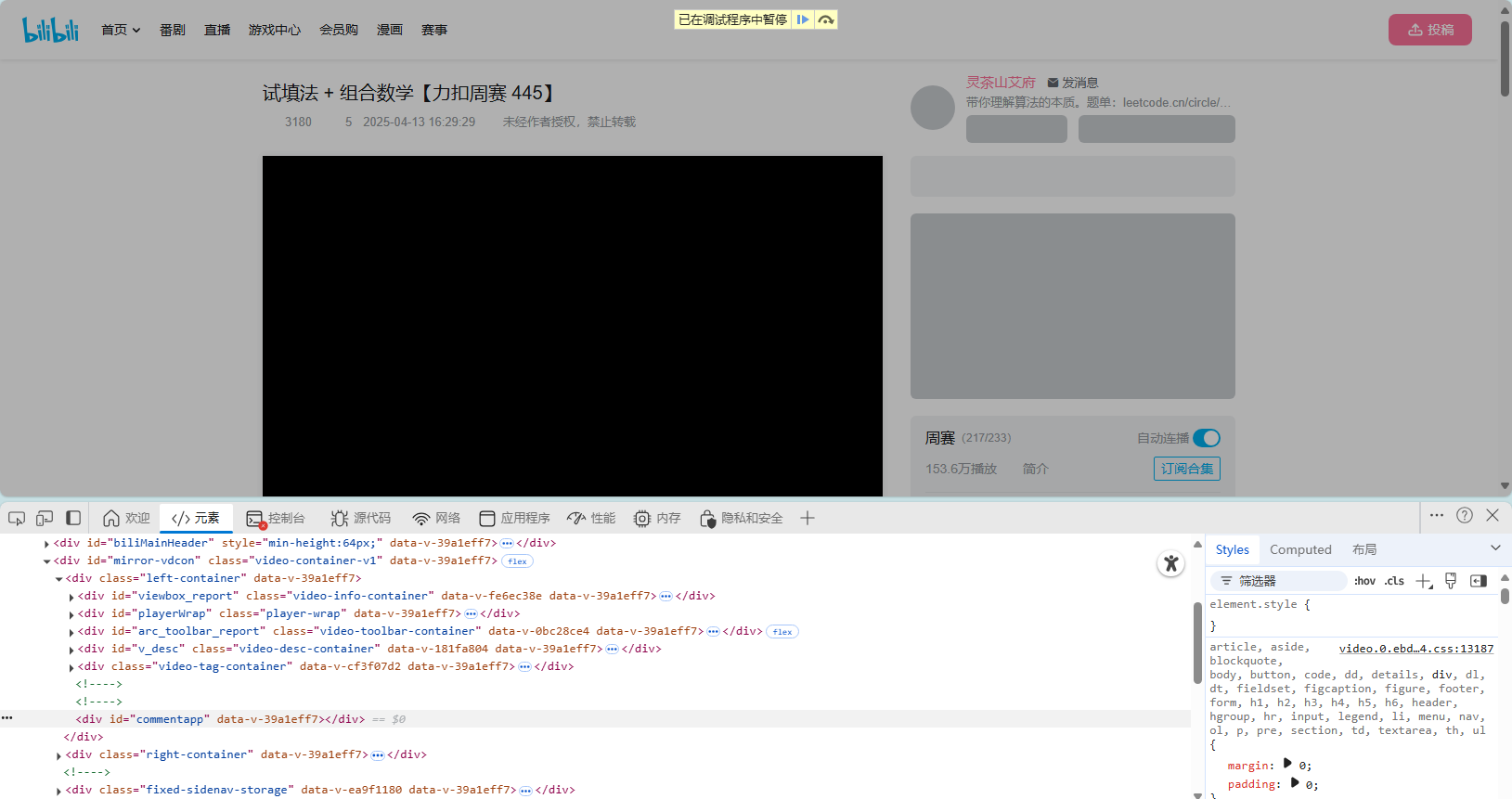Viewport: 1512px width, 799px height.
Task: Toggle DevTools activity bar dock icon
Action: pos(73,518)
